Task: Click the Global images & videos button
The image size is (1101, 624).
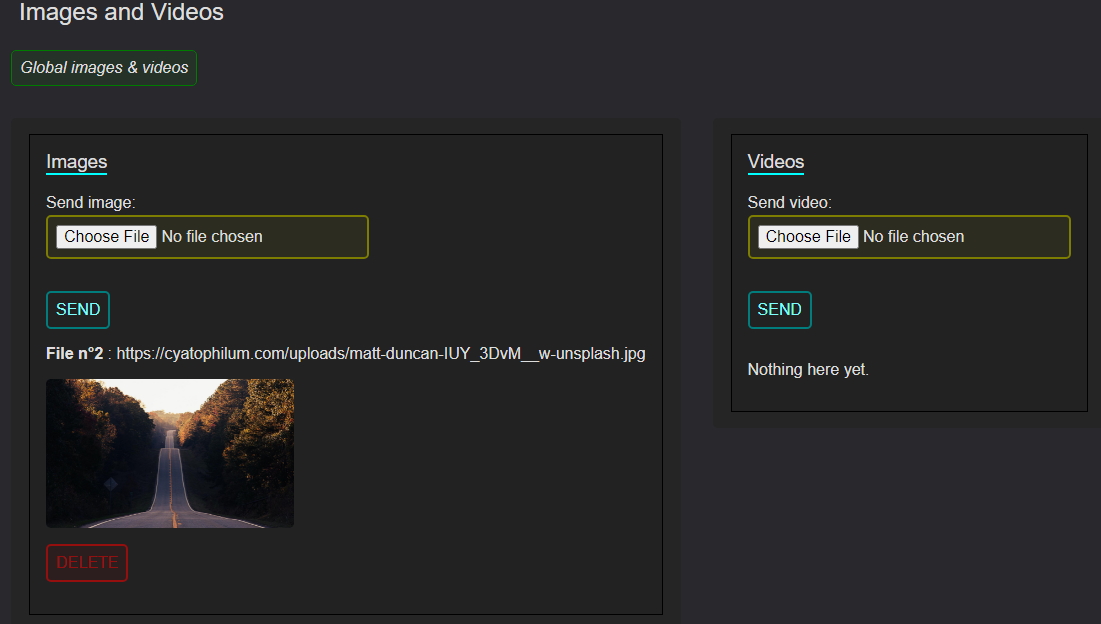Action: (x=104, y=68)
